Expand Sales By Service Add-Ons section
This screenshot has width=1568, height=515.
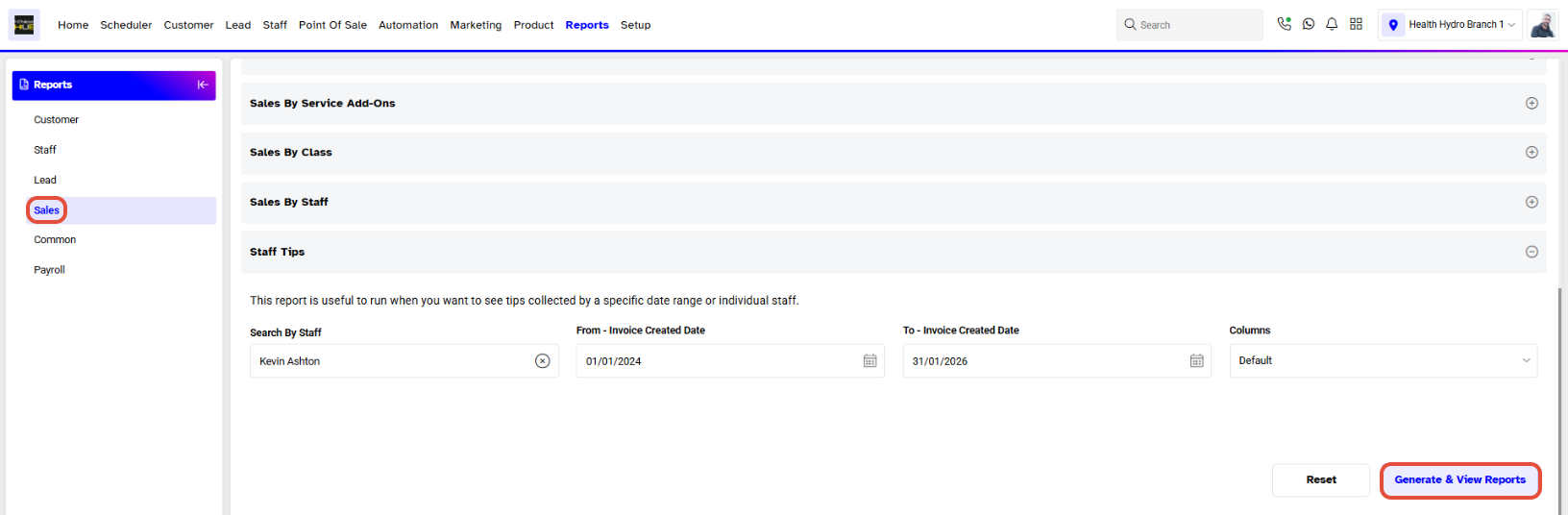tap(1531, 103)
